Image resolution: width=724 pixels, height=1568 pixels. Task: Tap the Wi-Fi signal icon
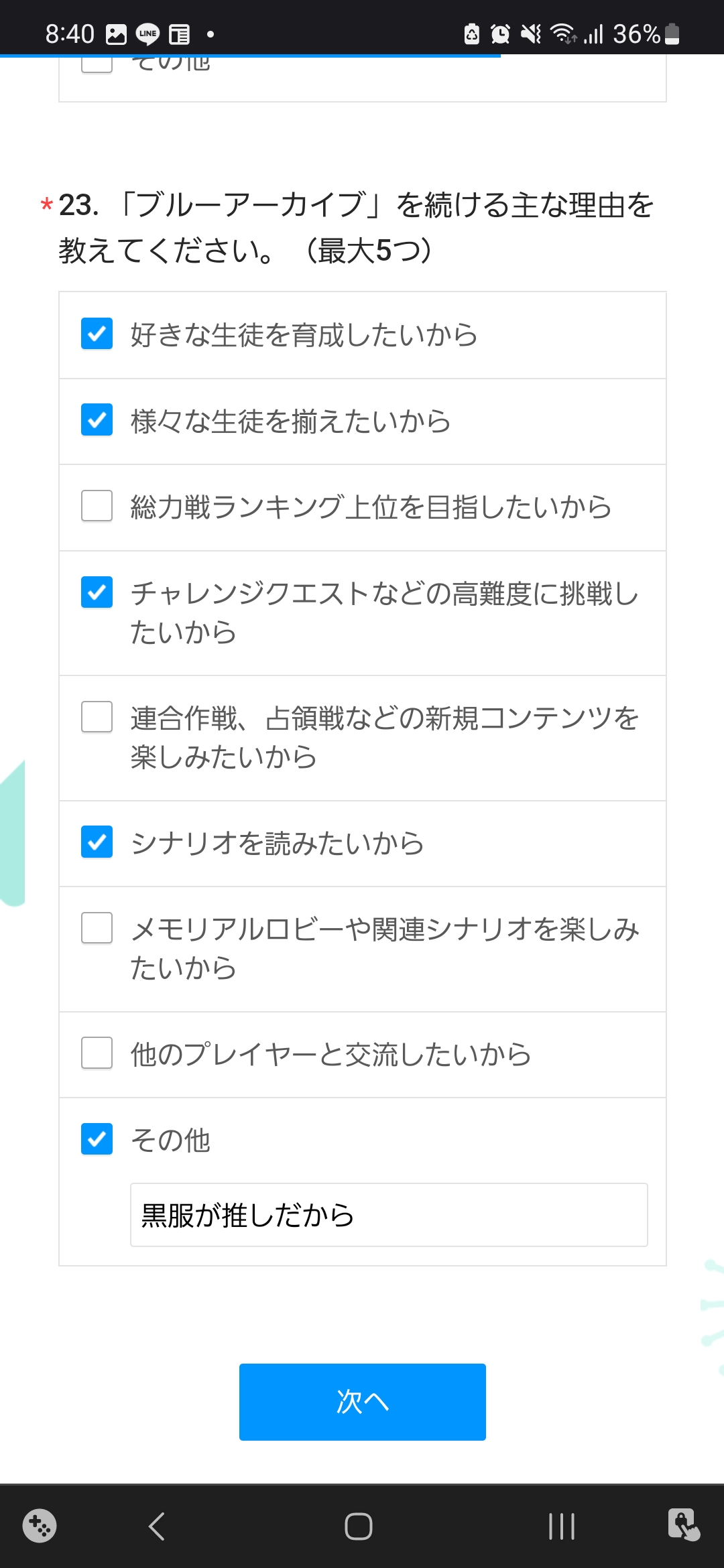(x=562, y=34)
